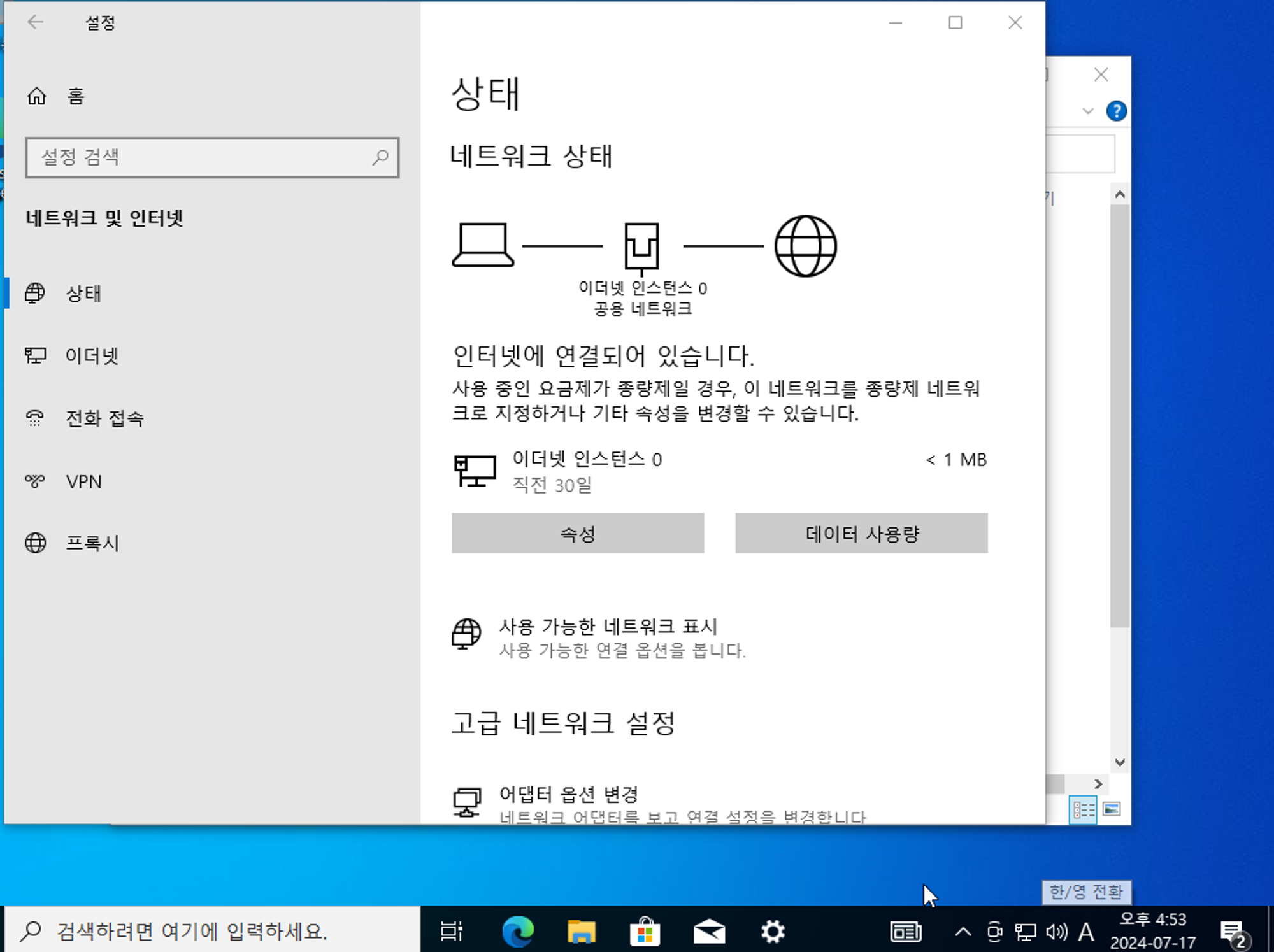1274x952 pixels.
Task: Open 사용 가능한 네트워크 표시 link
Action: pyautogui.click(x=608, y=627)
